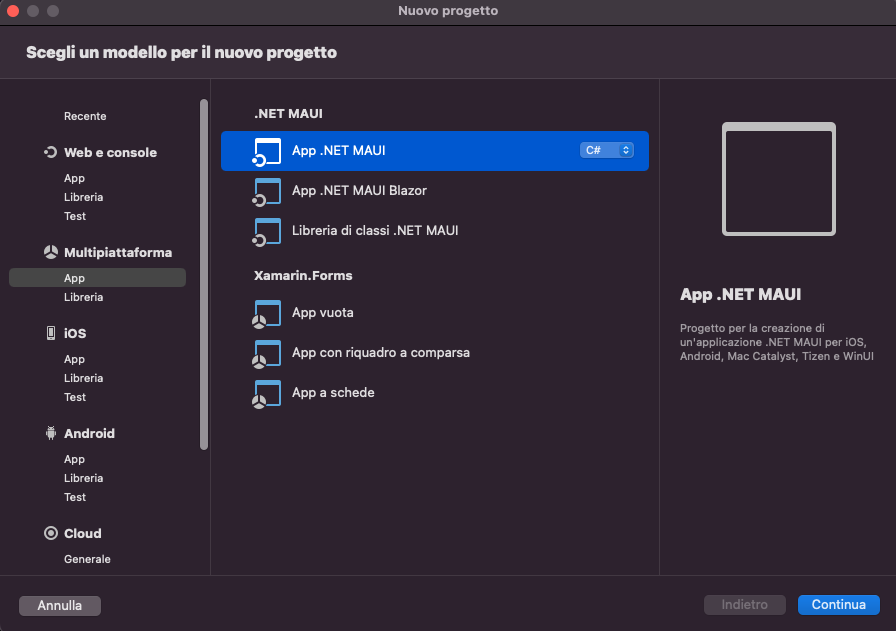Viewport: 896px width, 631px height.
Task: Click the .NET MAUI section header
Action: 288,114
